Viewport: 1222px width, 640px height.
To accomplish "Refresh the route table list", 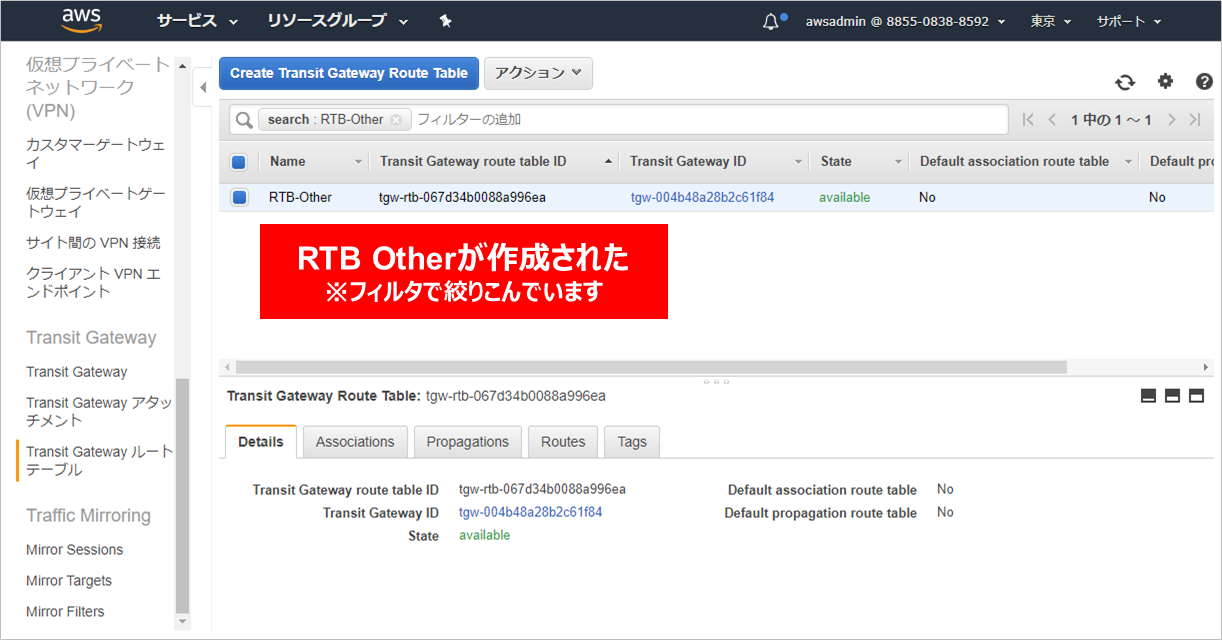I will click(x=1125, y=82).
